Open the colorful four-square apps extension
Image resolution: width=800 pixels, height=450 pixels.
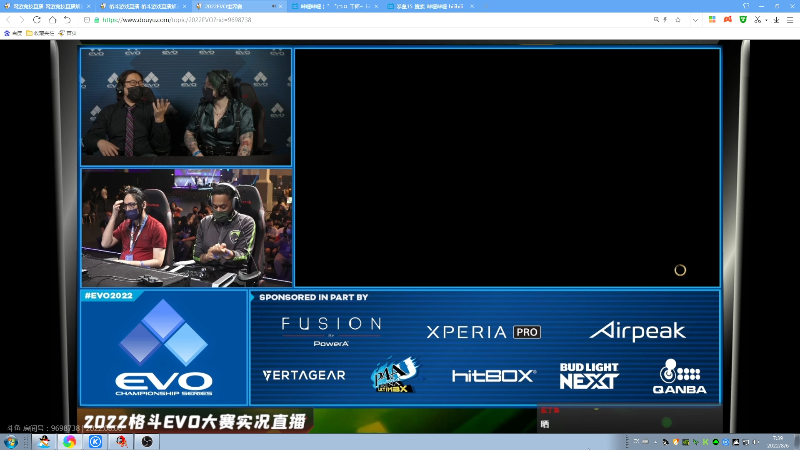coord(712,19)
